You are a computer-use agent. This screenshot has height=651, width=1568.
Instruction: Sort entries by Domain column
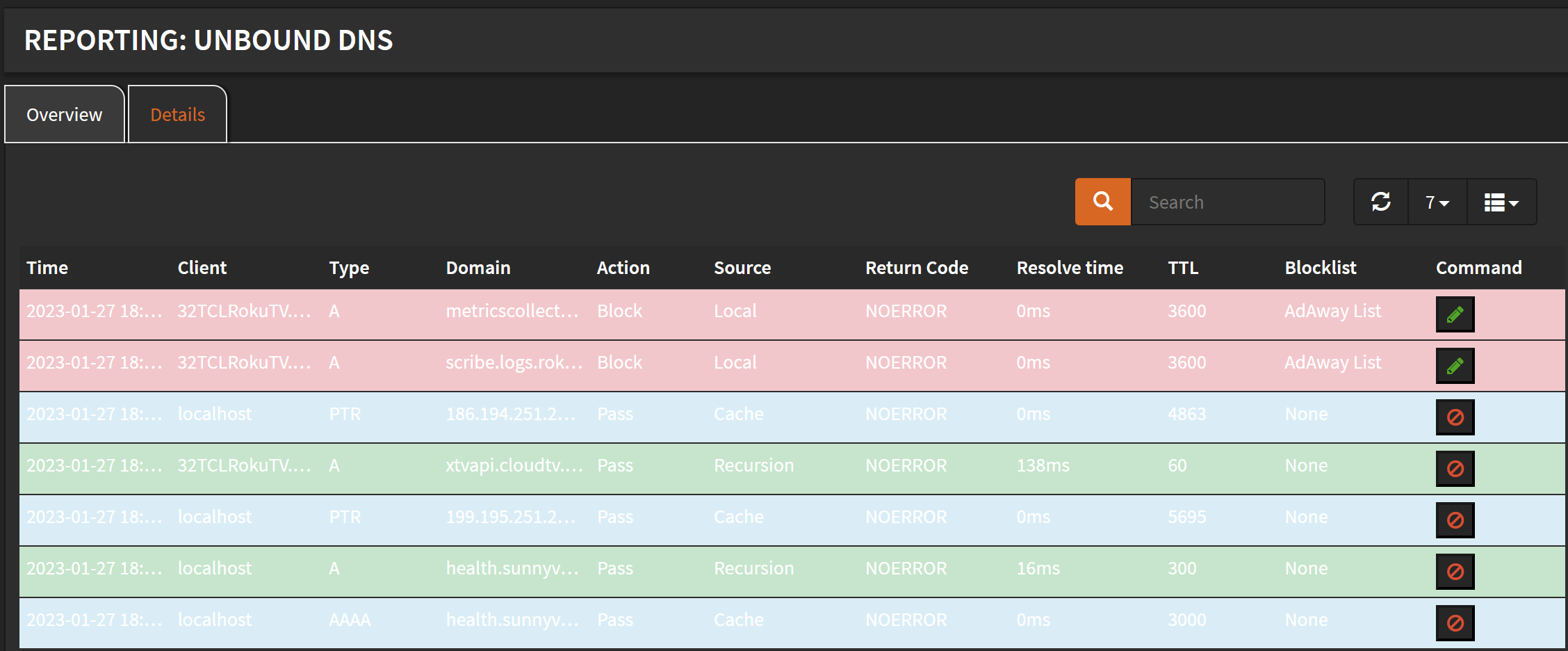pos(477,267)
